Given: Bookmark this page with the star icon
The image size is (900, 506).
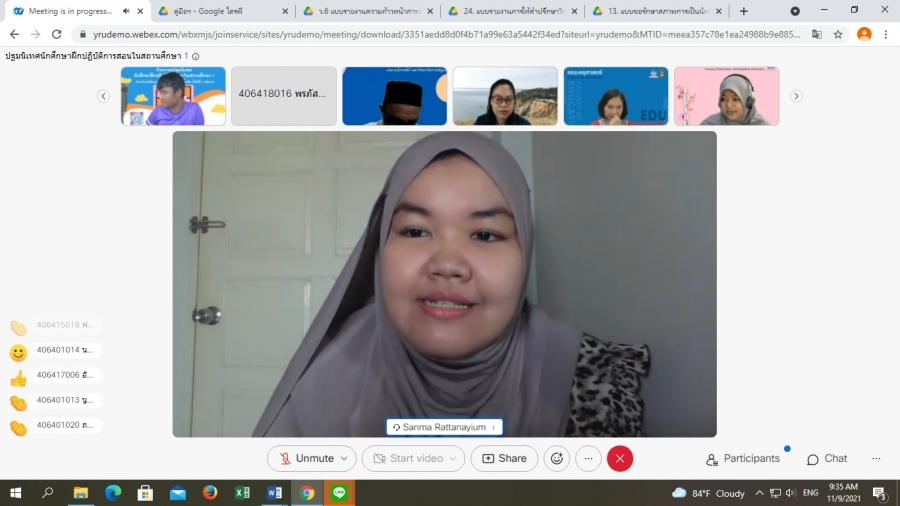Looking at the screenshot, I should click(x=838, y=33).
